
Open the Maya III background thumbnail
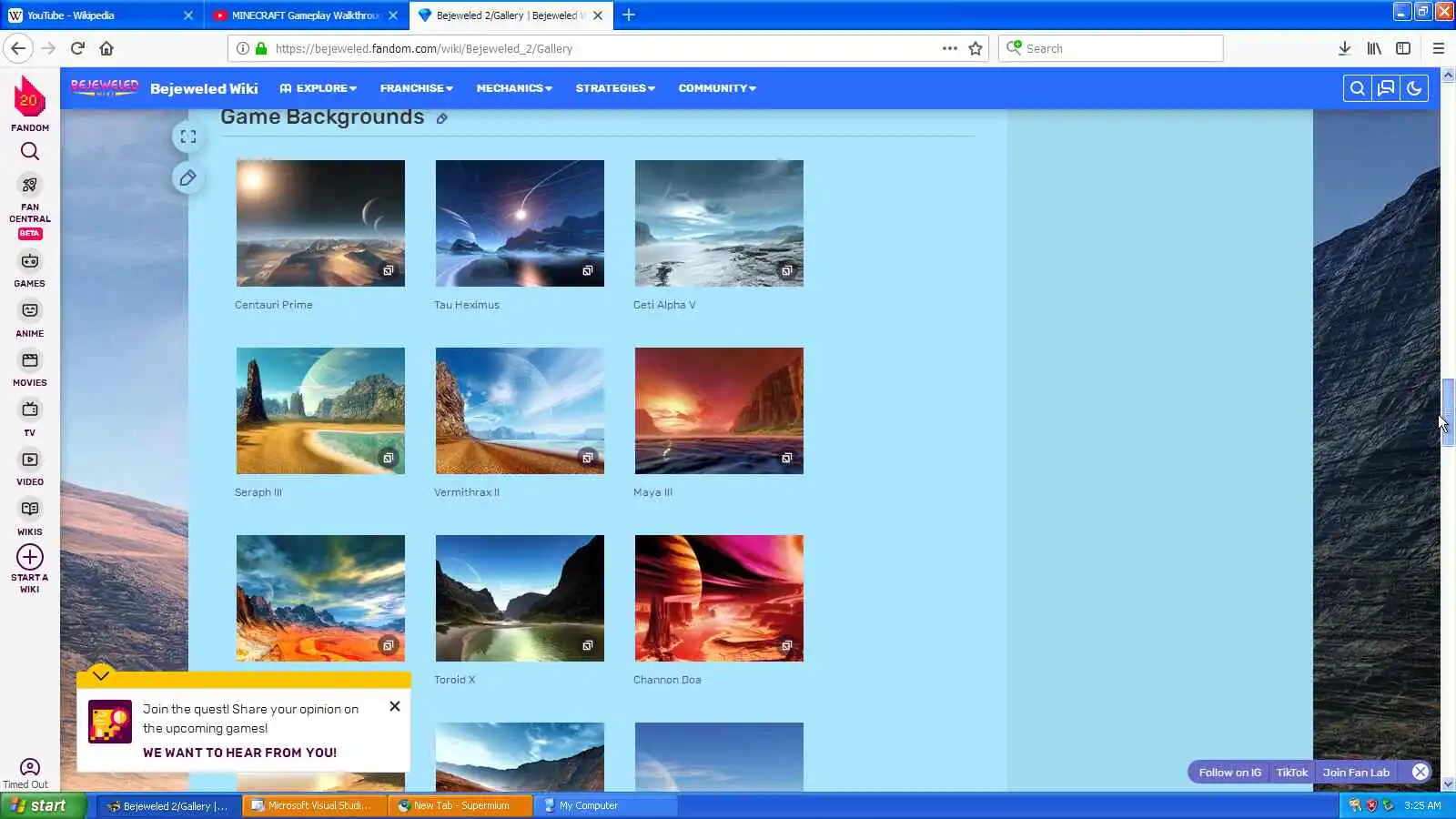(719, 410)
